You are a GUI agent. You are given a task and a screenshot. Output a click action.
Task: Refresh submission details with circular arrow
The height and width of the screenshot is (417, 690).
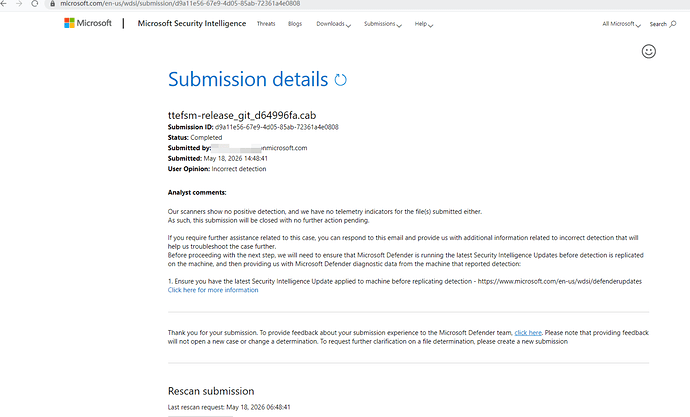coord(341,80)
